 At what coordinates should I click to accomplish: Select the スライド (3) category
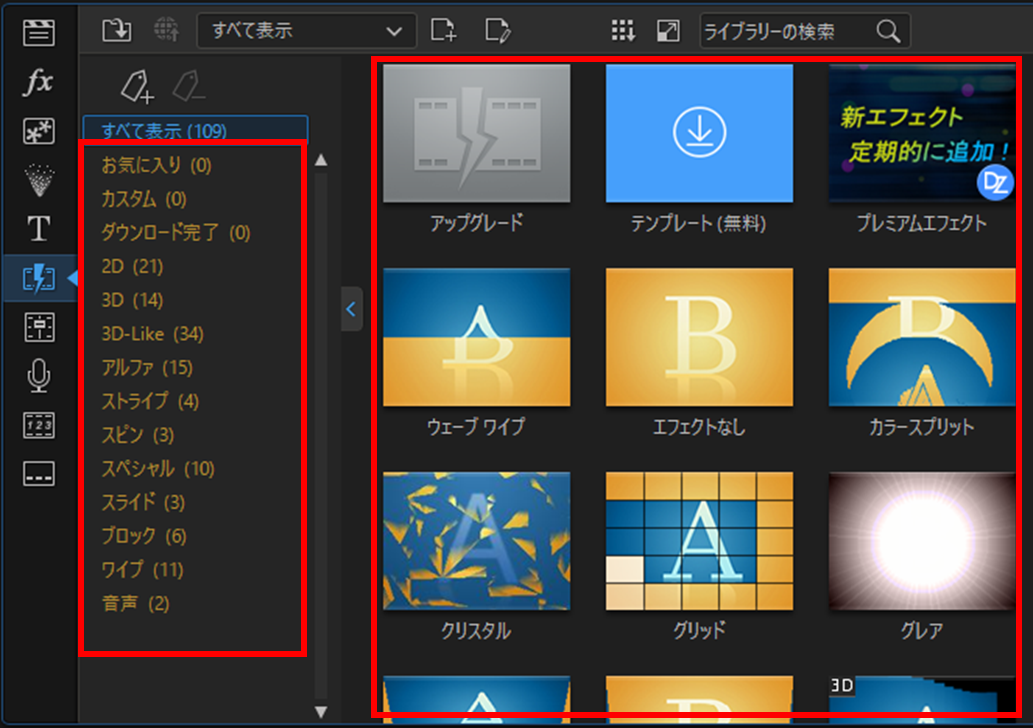pos(143,502)
